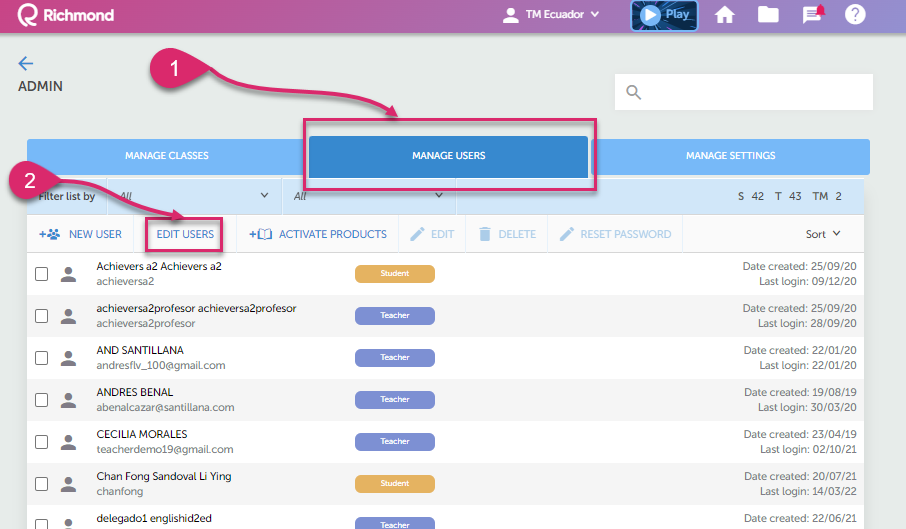Click the Activate Products button
906x529 pixels.
pyautogui.click(x=318, y=234)
